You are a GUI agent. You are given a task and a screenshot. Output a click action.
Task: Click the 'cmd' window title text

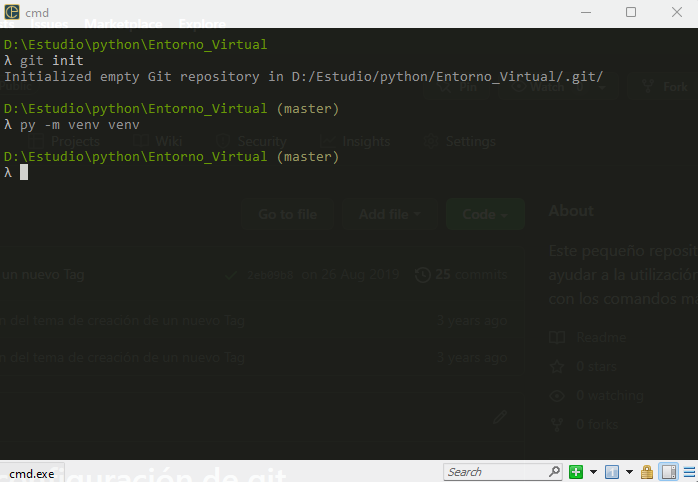[x=37, y=13]
